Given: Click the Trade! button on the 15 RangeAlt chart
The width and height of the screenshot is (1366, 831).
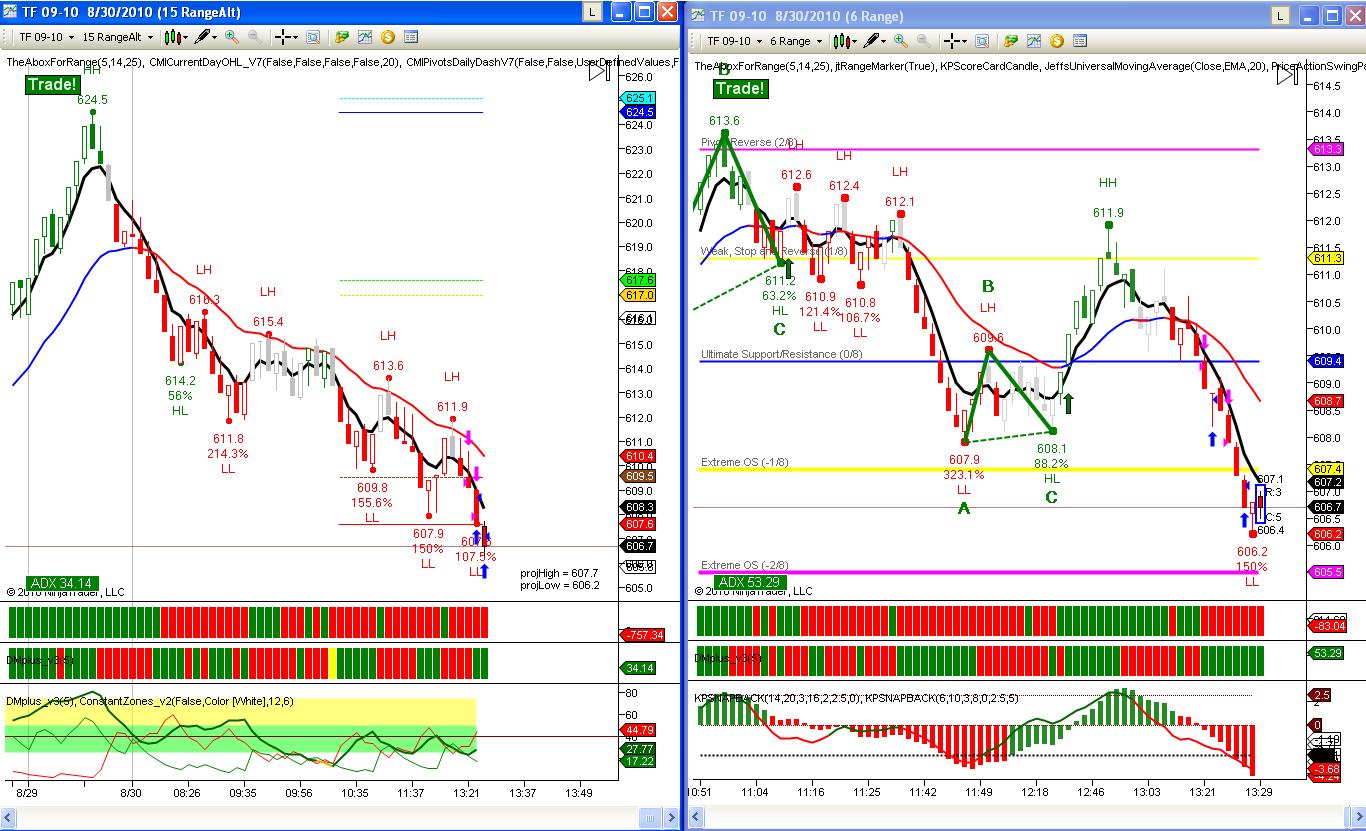Looking at the screenshot, I should point(52,85).
